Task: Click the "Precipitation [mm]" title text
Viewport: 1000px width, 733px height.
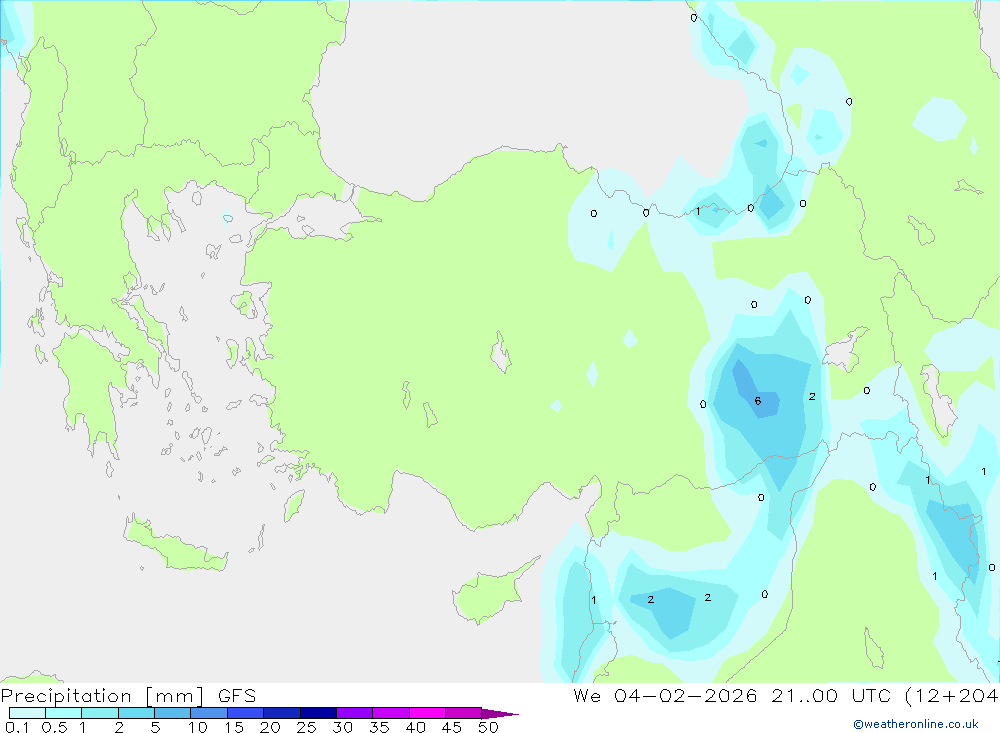Action: (x=103, y=696)
